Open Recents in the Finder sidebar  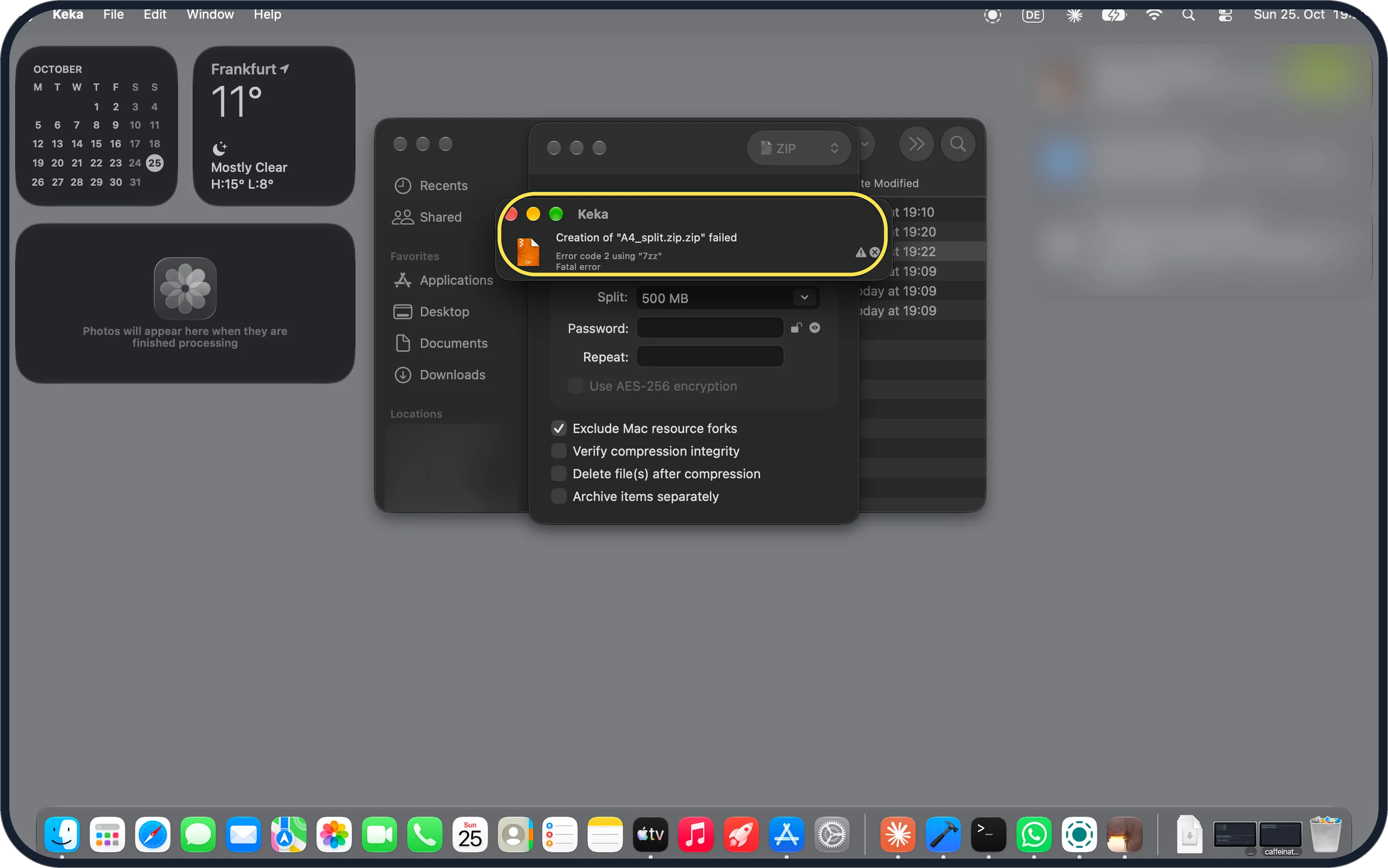point(431,185)
